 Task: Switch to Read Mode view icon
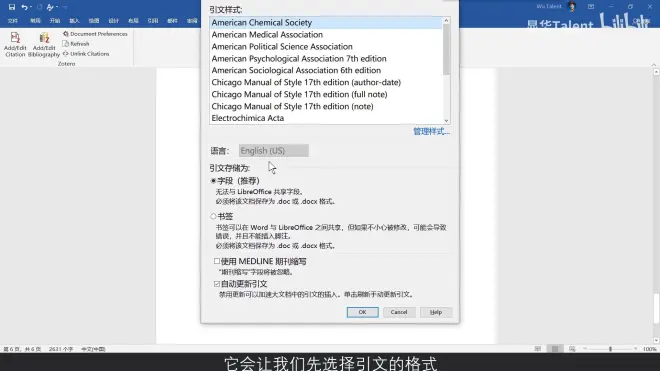pyautogui.click(x=538, y=349)
